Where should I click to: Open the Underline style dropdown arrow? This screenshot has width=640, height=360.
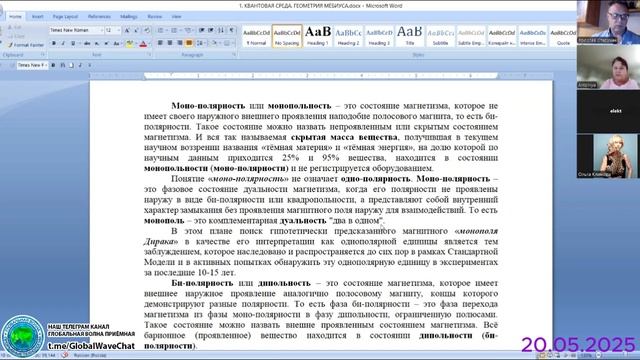click(x=80, y=43)
